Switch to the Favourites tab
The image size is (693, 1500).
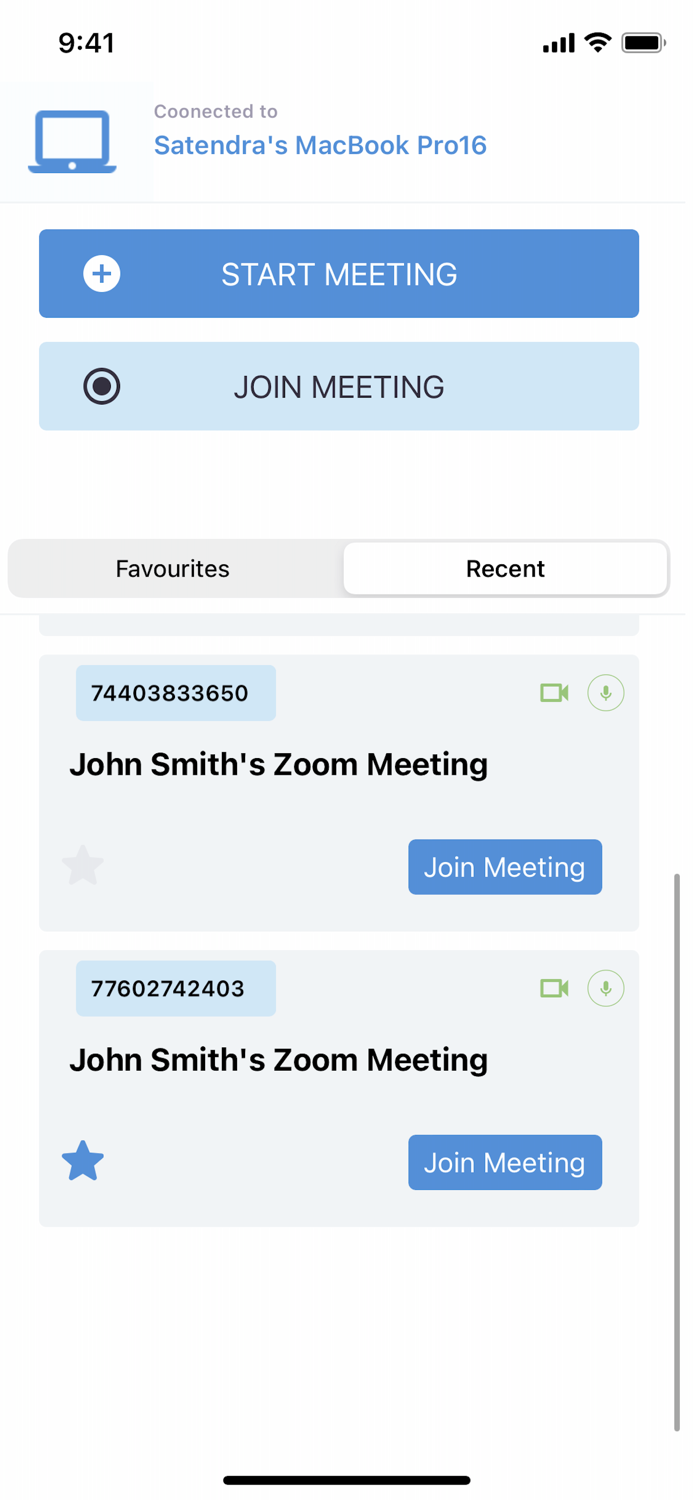pyautogui.click(x=172, y=568)
